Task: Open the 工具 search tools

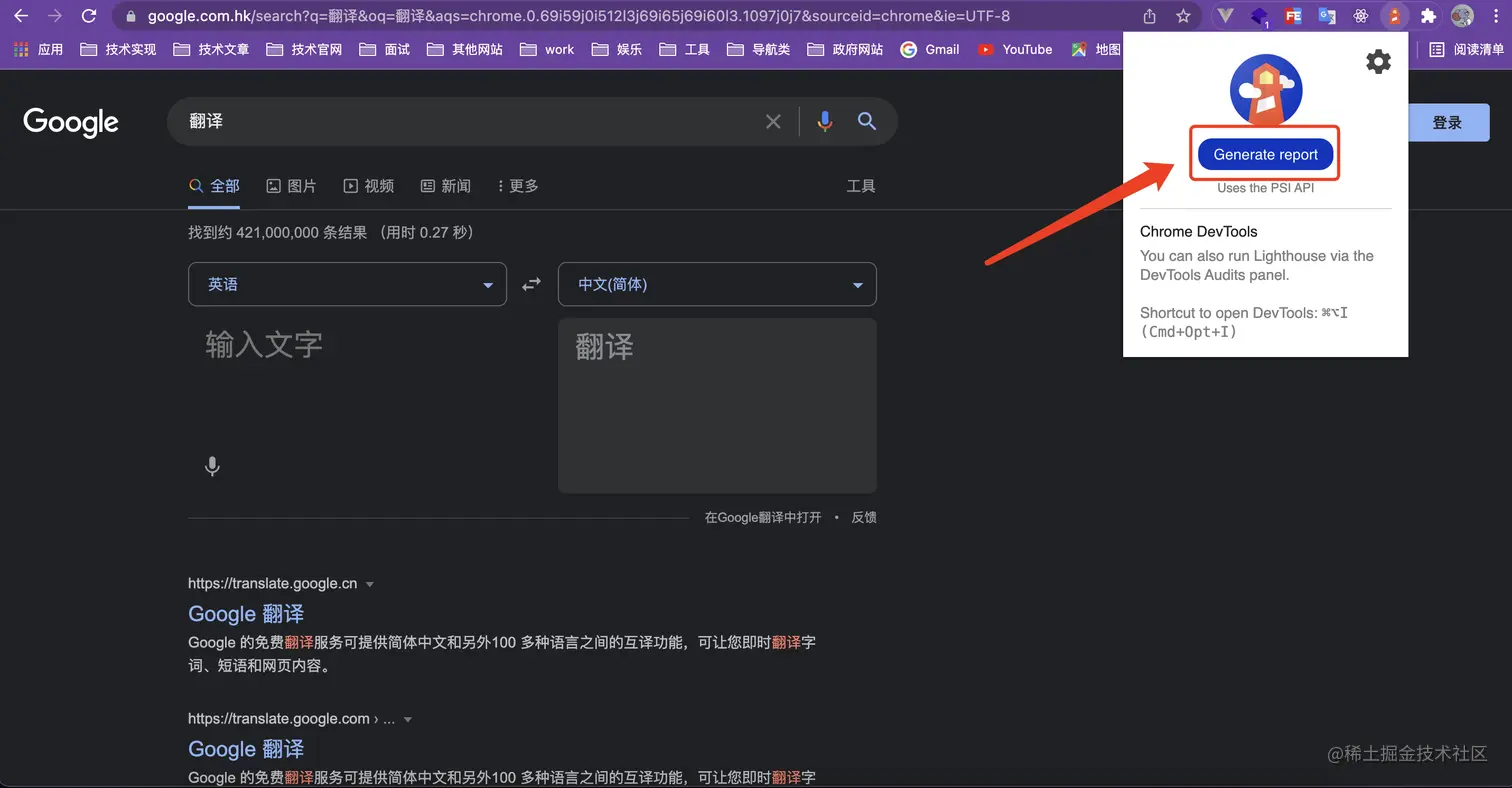Action: (x=861, y=186)
